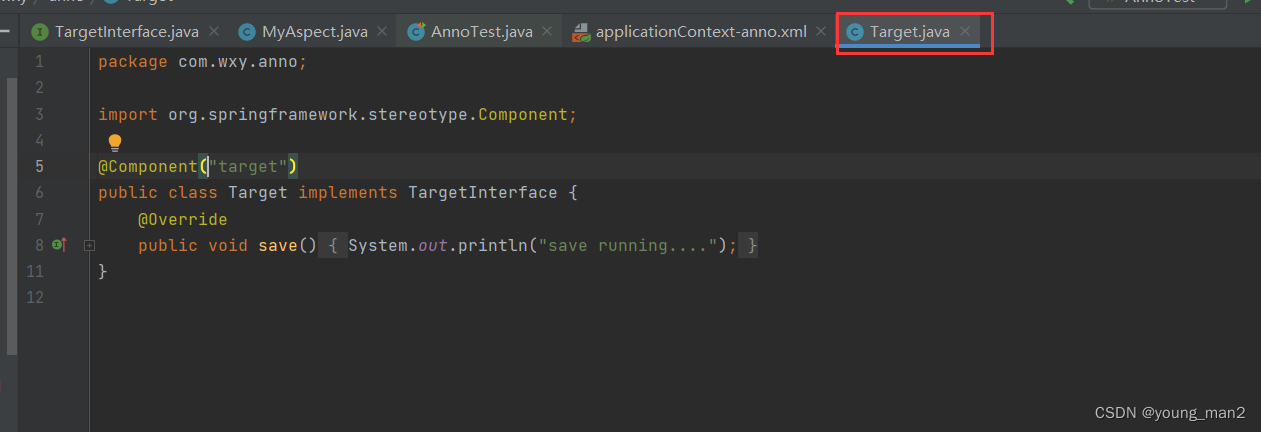
Task: Click the word "Component" in the import statement
Action: 523,114
